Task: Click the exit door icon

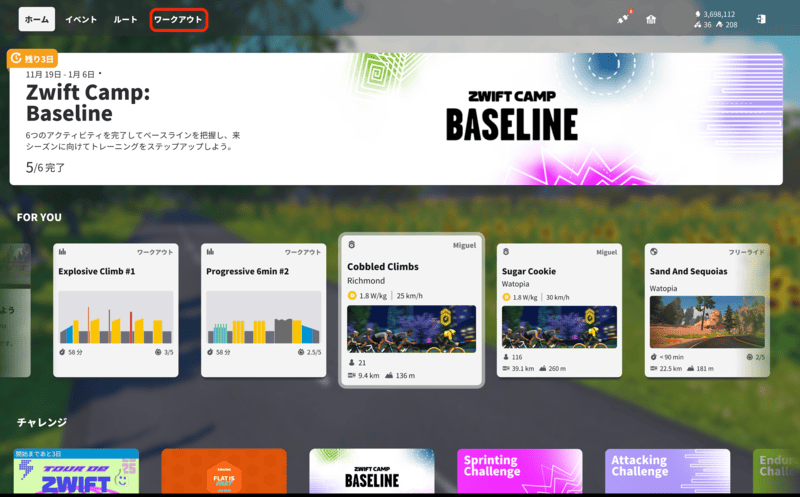Action: click(761, 19)
